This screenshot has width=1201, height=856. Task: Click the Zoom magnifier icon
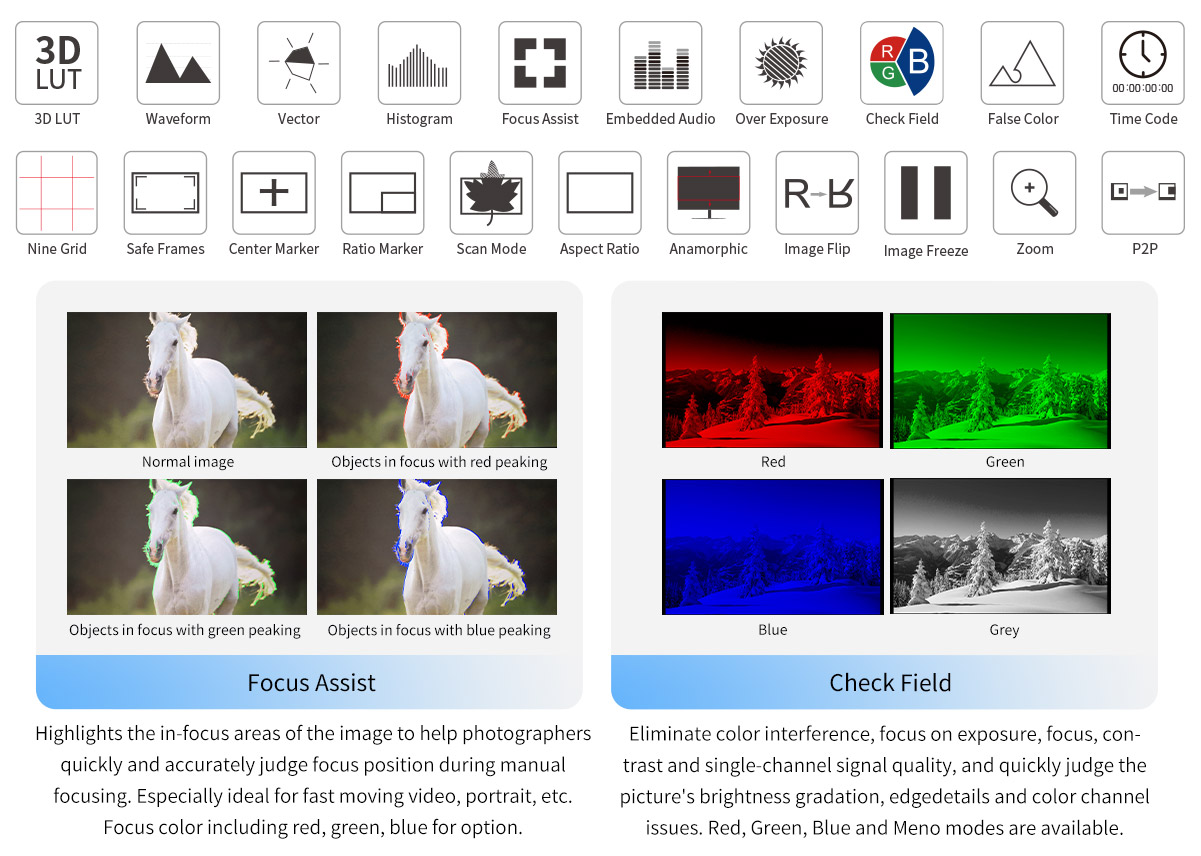click(1034, 193)
